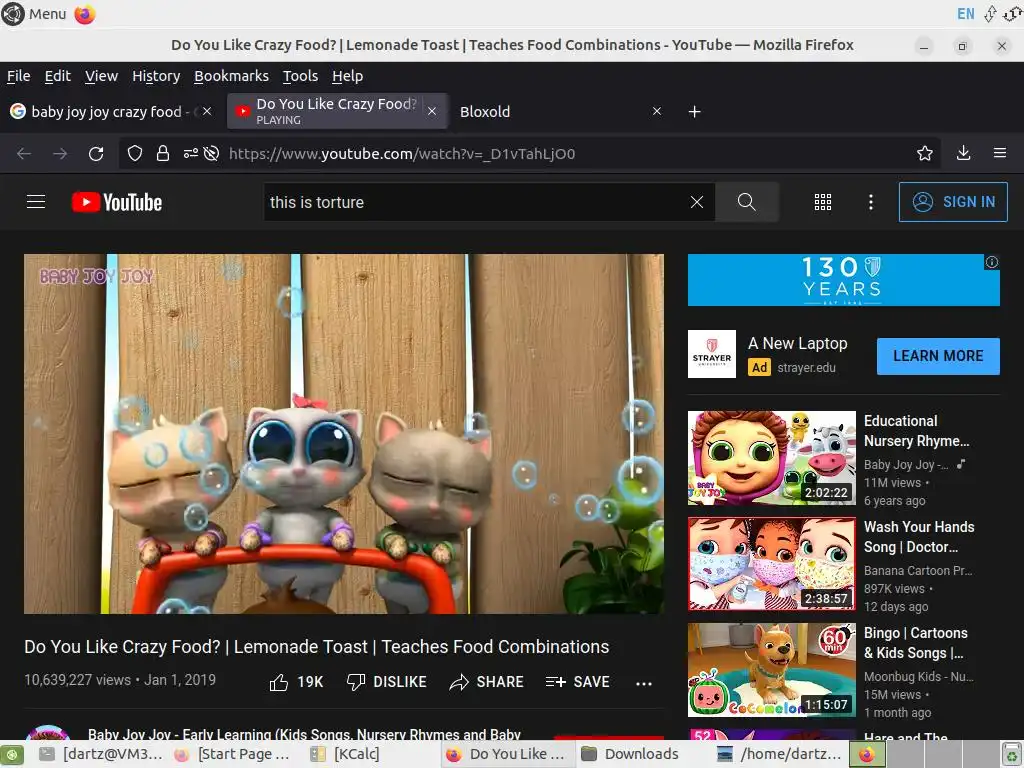
Task: Open the File menu
Action: pos(18,76)
